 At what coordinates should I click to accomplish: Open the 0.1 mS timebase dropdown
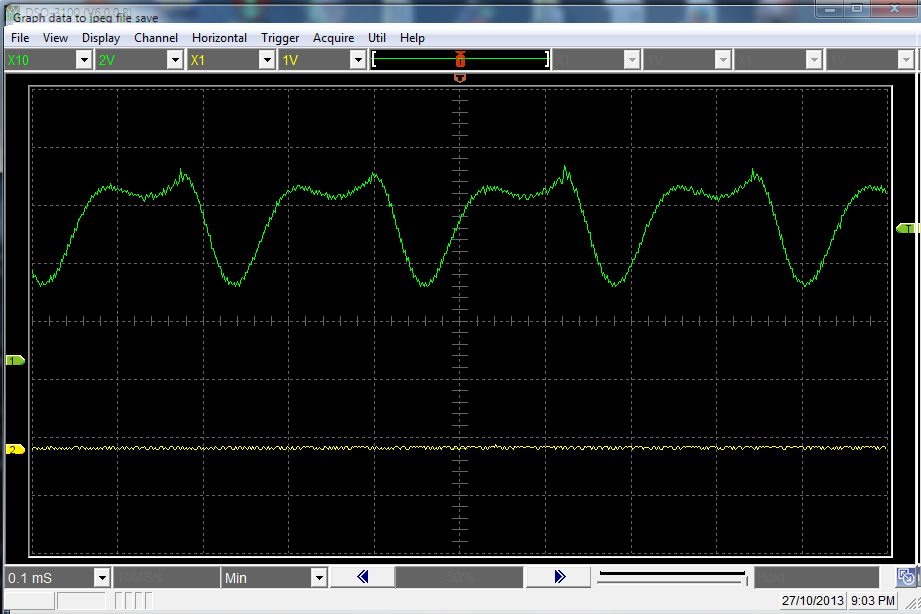(101, 578)
